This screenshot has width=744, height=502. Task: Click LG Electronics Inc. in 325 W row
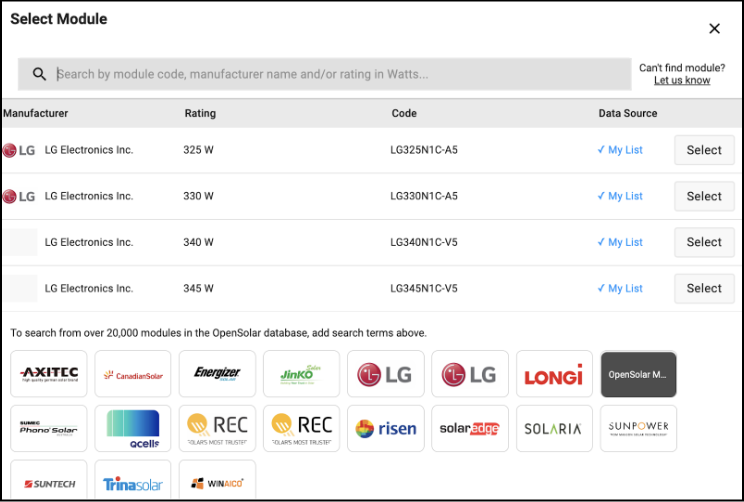pyautogui.click(x=89, y=150)
